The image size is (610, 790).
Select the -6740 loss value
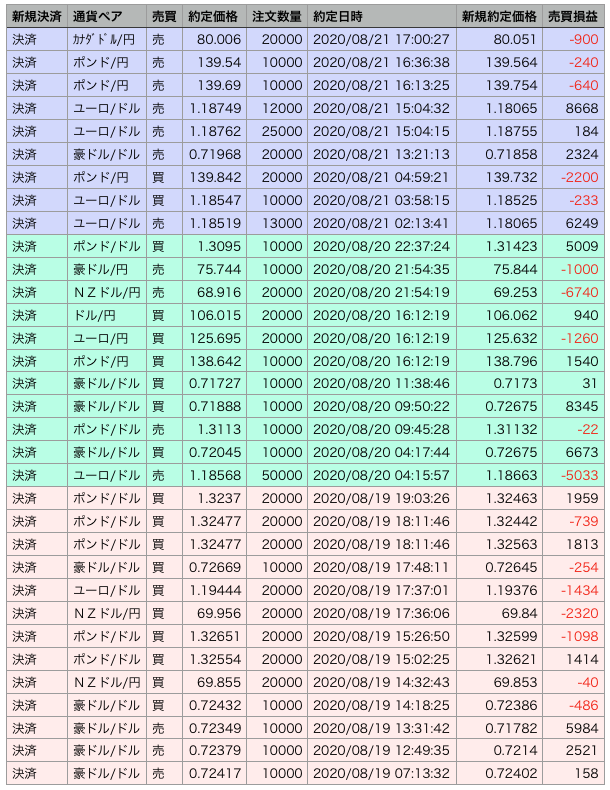click(x=577, y=292)
